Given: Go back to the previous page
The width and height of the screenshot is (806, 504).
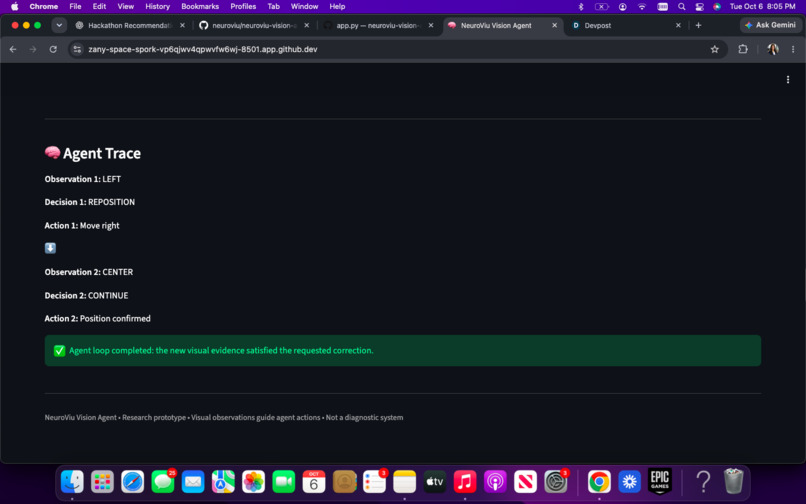Looking at the screenshot, I should (13, 49).
